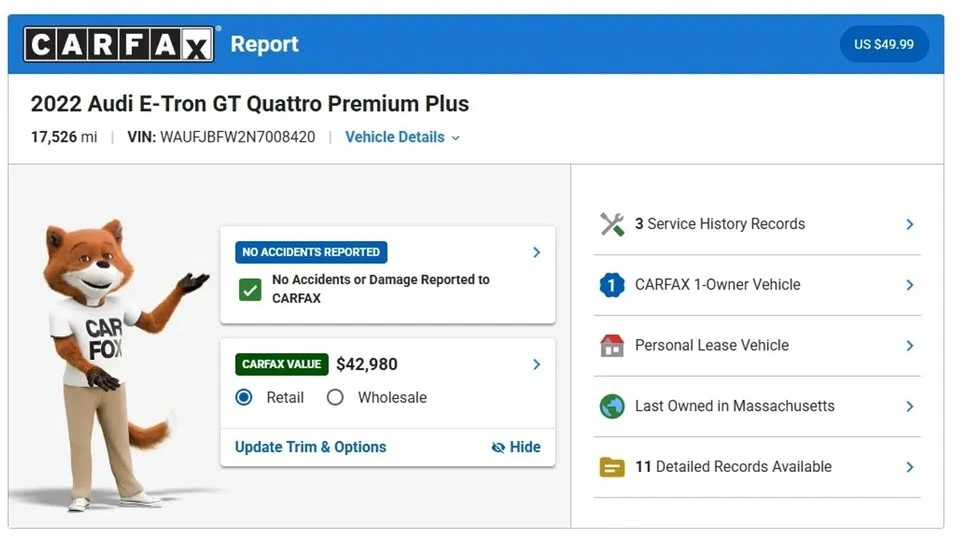
Task: Open Last Owned in Massachusetts row
Action: [x=757, y=406]
